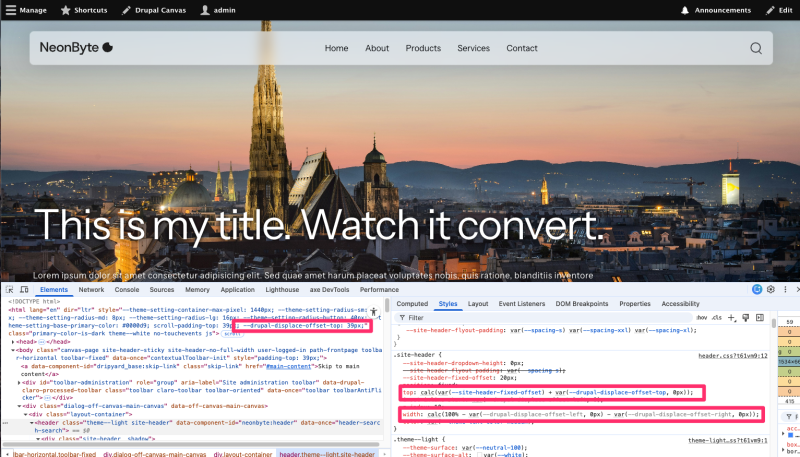
Task: Switch to the Memory panel tab
Action: (x=197, y=290)
